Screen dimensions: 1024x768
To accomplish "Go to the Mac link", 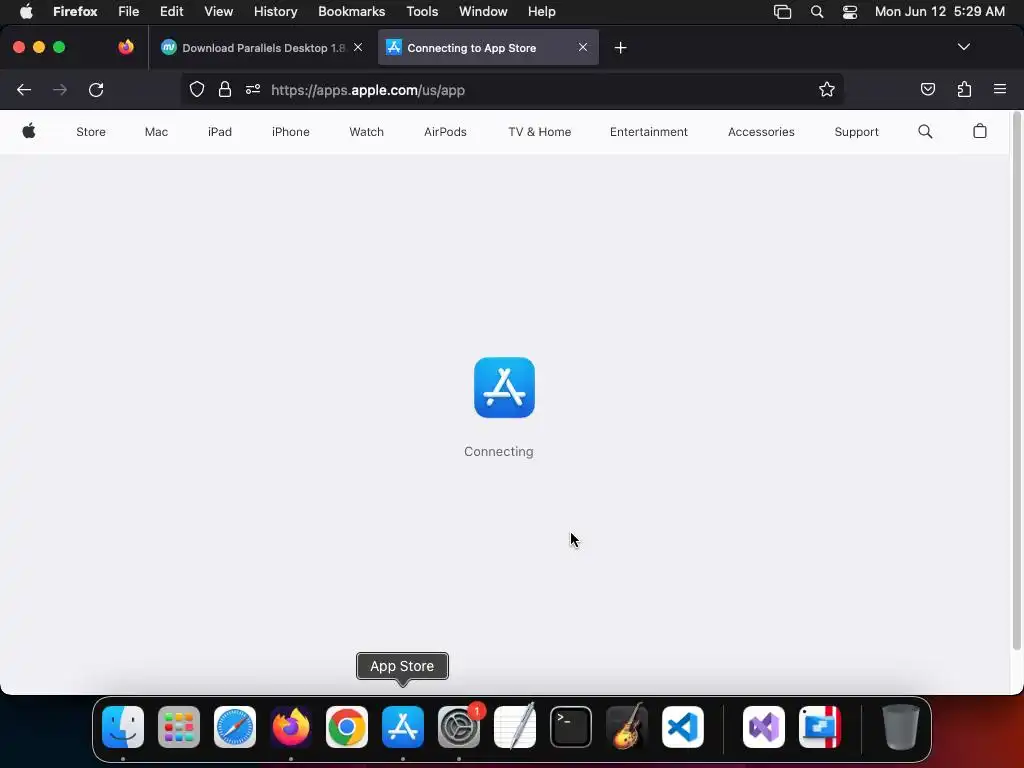I will pos(156,132).
